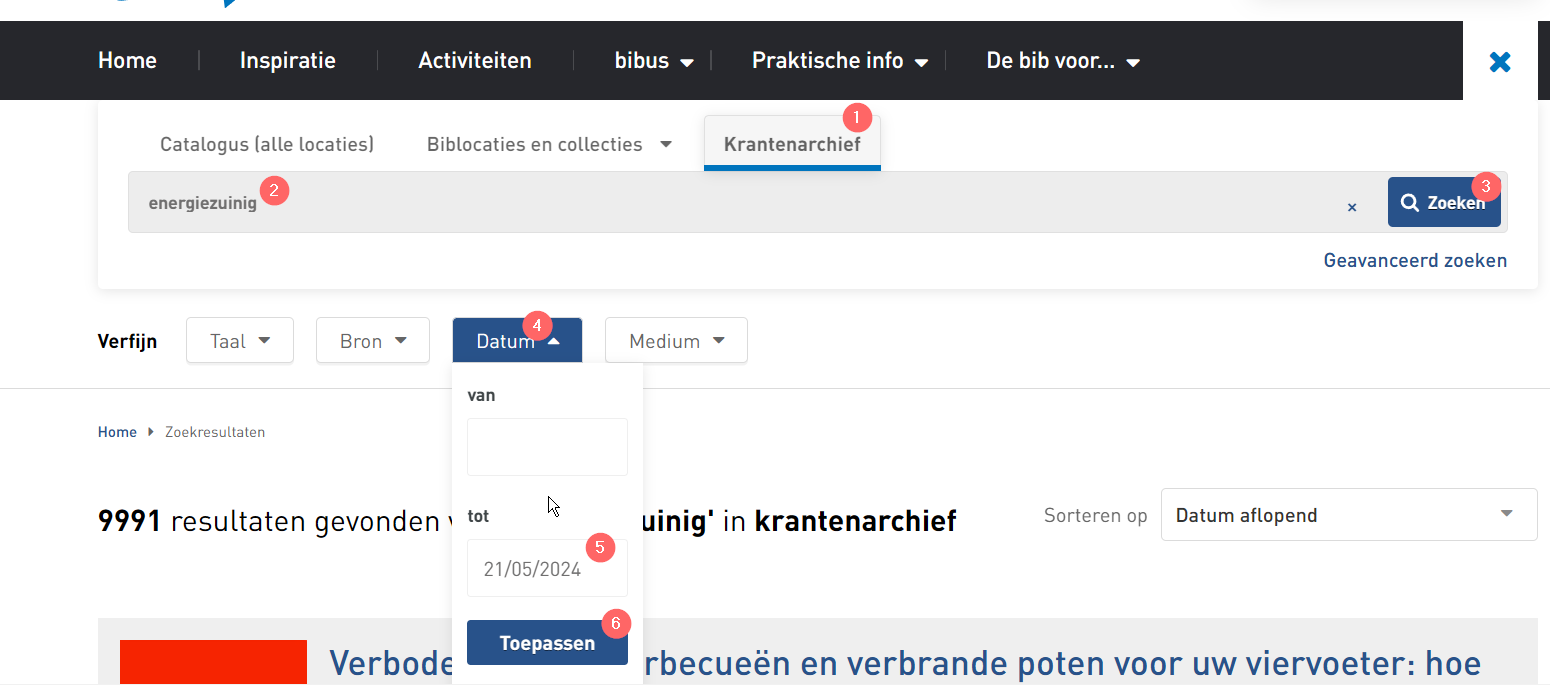
Task: Open the Sorteren op dropdown
Action: pos(1348,515)
